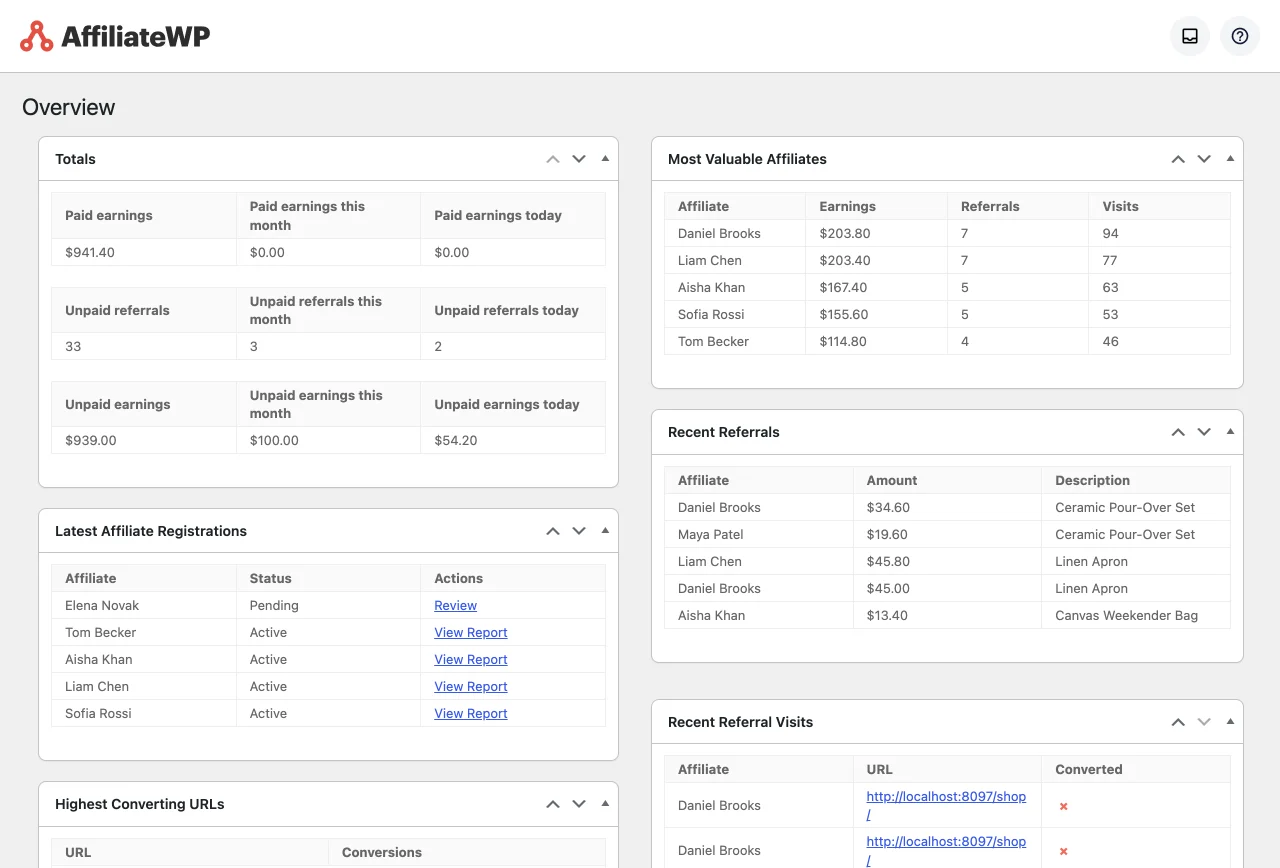The image size is (1280, 868).
Task: Open View Report for Liam Chen
Action: (471, 686)
